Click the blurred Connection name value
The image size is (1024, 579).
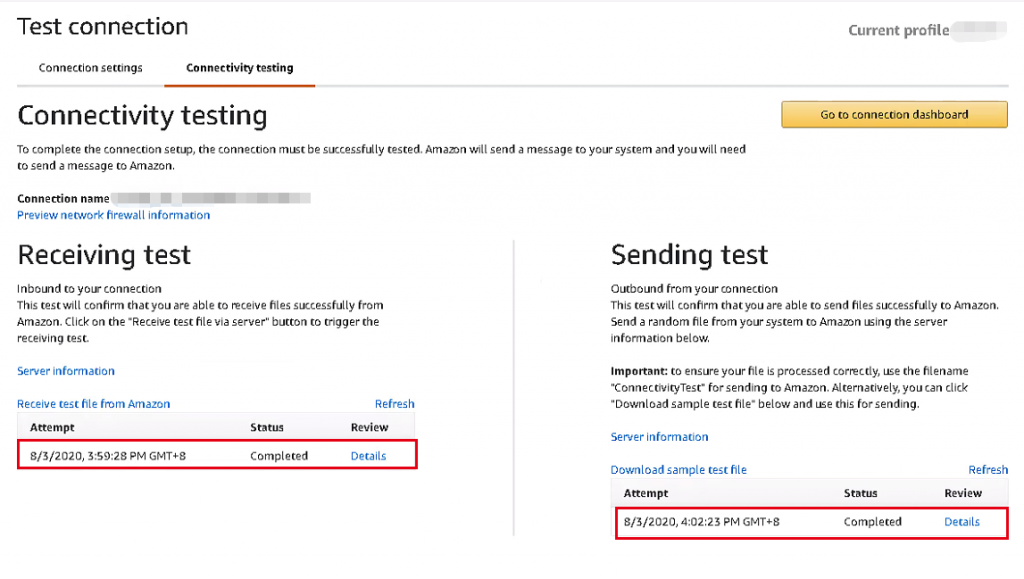212,198
